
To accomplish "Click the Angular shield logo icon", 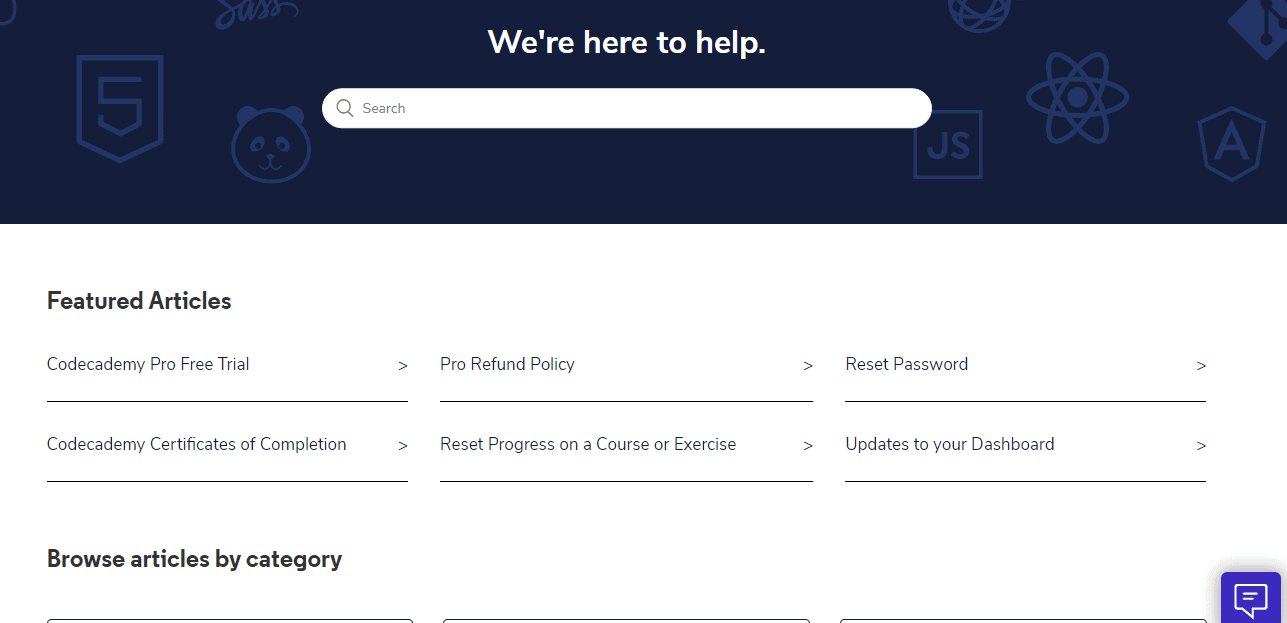I will pos(1231,145).
